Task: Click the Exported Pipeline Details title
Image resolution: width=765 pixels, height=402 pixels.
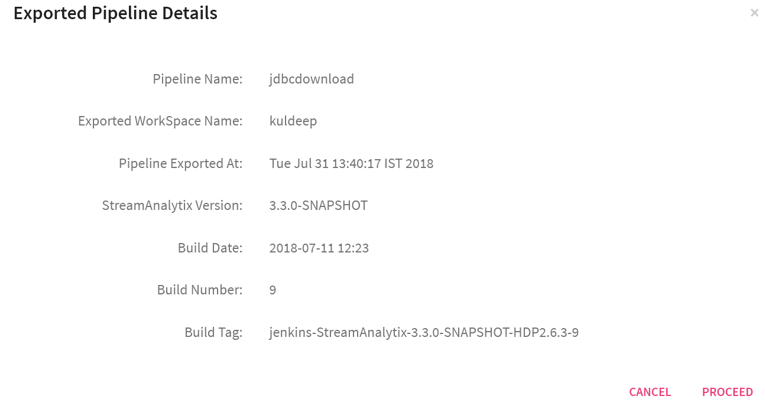Action: (x=115, y=14)
